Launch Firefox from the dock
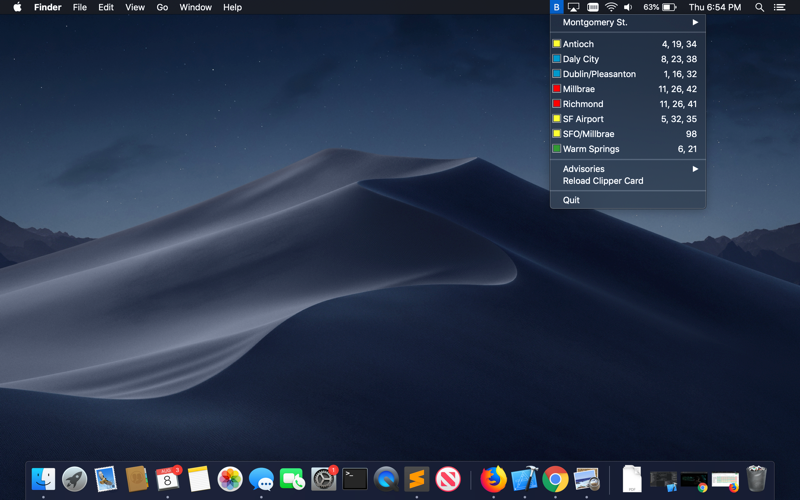Screen dimensions: 800x500 (x=493, y=479)
